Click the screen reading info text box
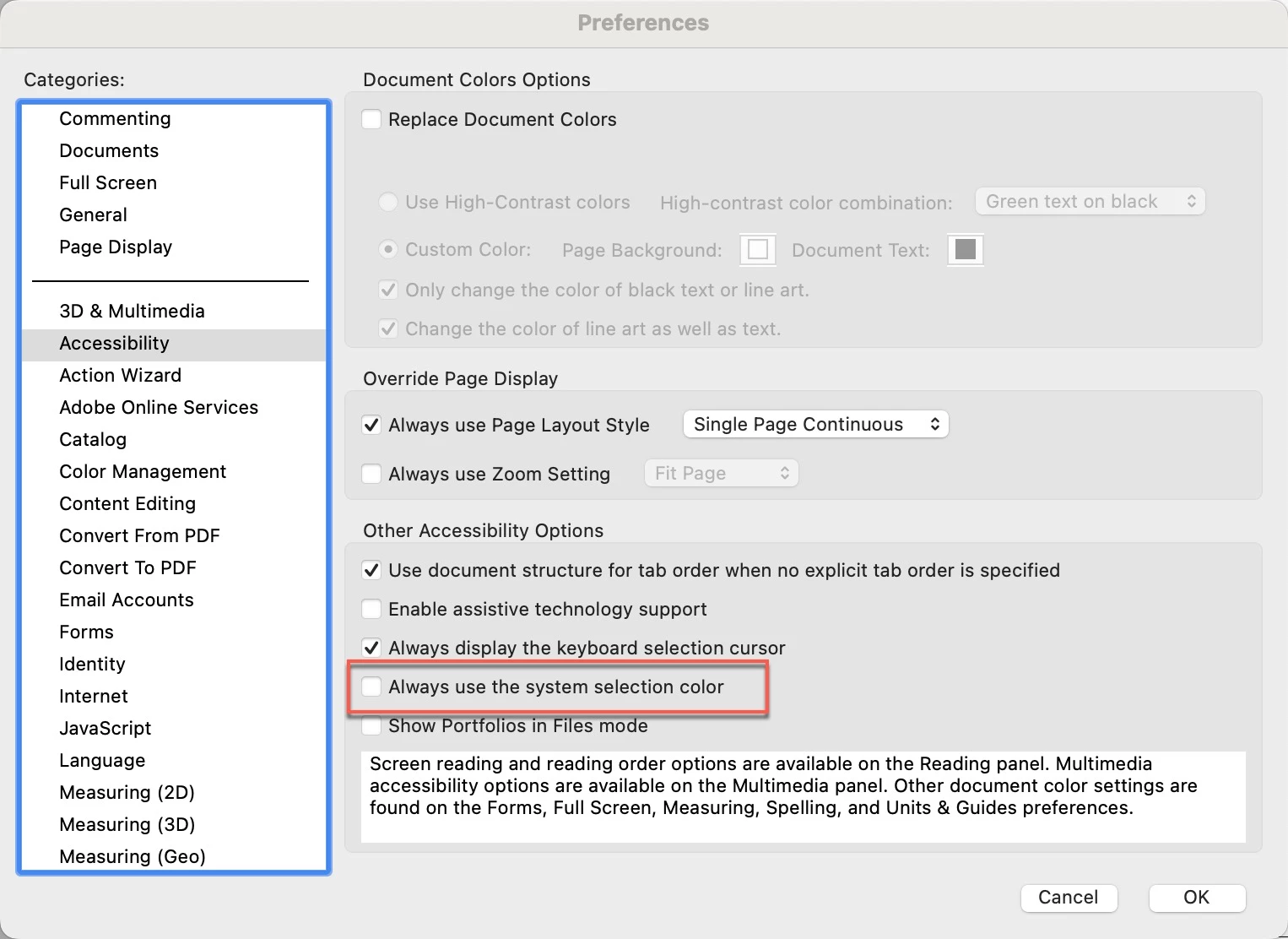The width and height of the screenshot is (1288, 939). (804, 796)
